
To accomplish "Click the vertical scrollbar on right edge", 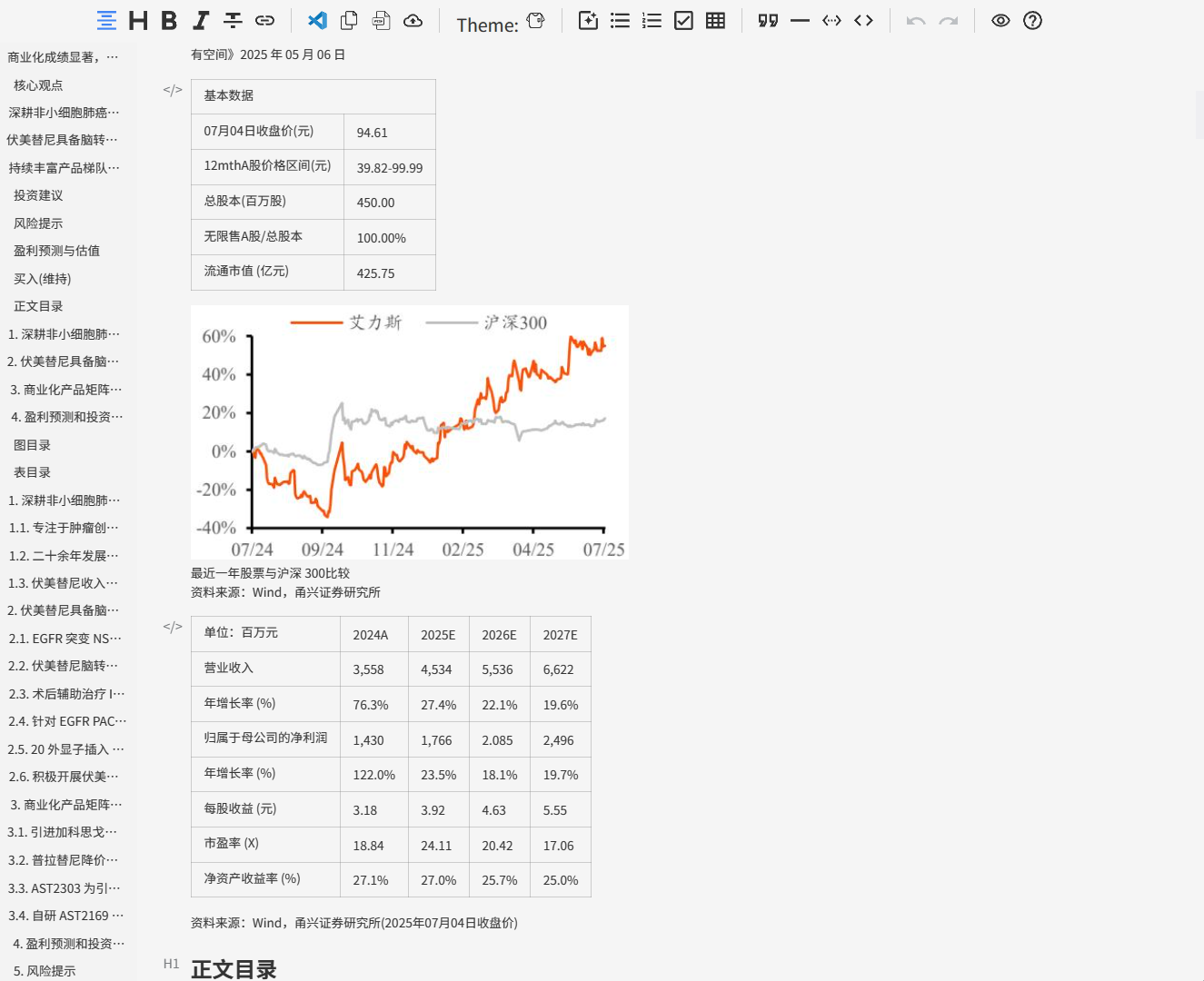I will pos(1199,114).
